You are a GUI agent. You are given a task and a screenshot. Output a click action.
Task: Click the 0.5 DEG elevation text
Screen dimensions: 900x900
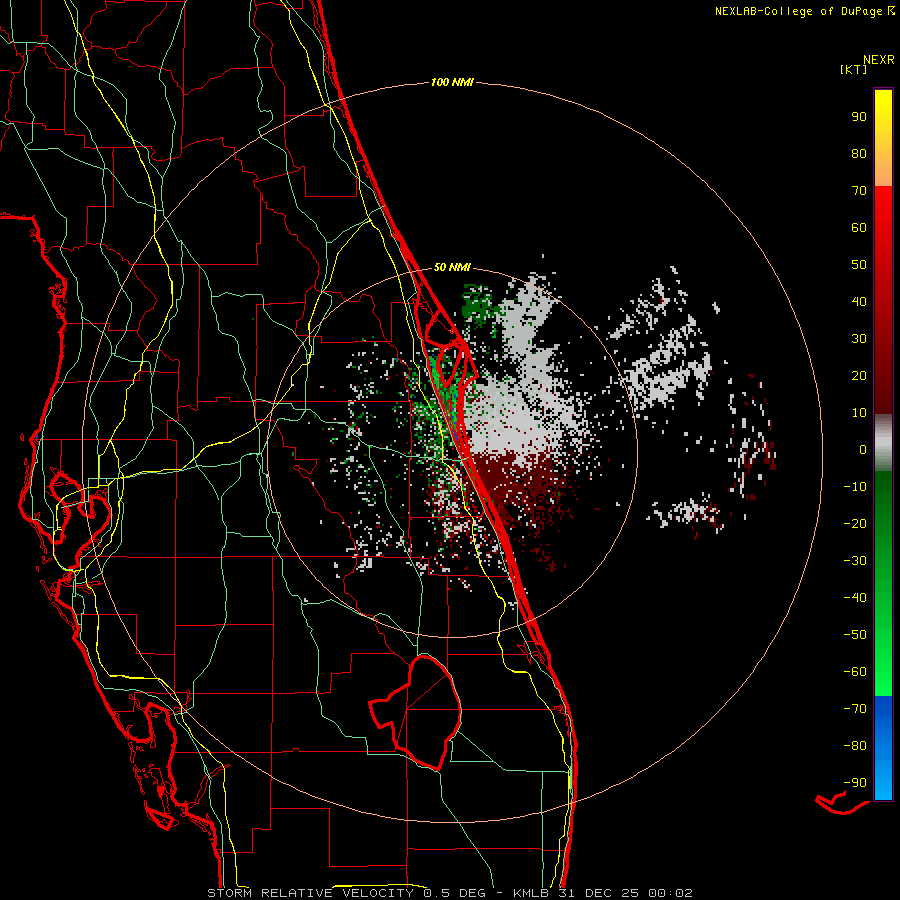(455, 893)
